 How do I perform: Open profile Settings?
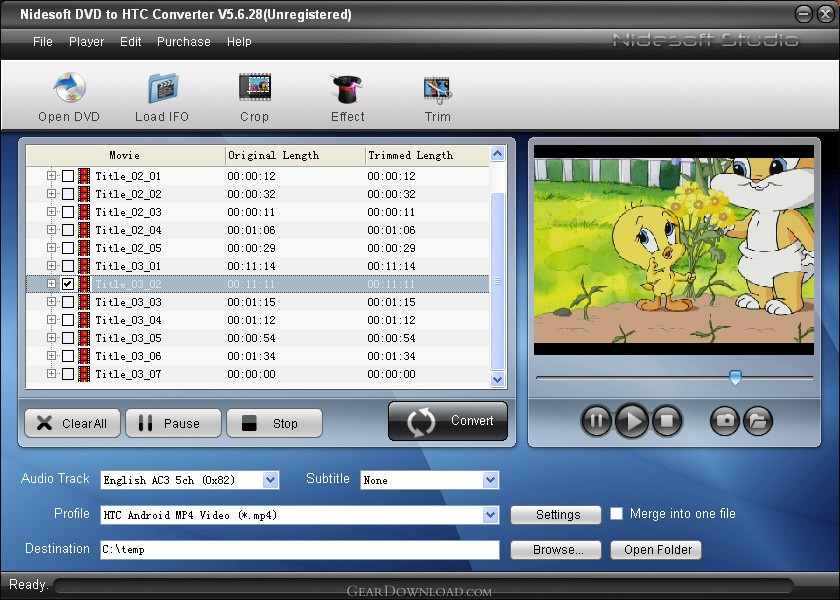pyautogui.click(x=556, y=515)
